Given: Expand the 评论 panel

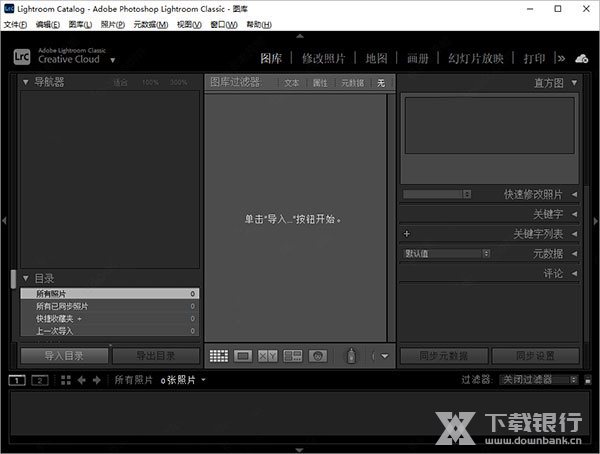Looking at the screenshot, I should click(x=574, y=273).
